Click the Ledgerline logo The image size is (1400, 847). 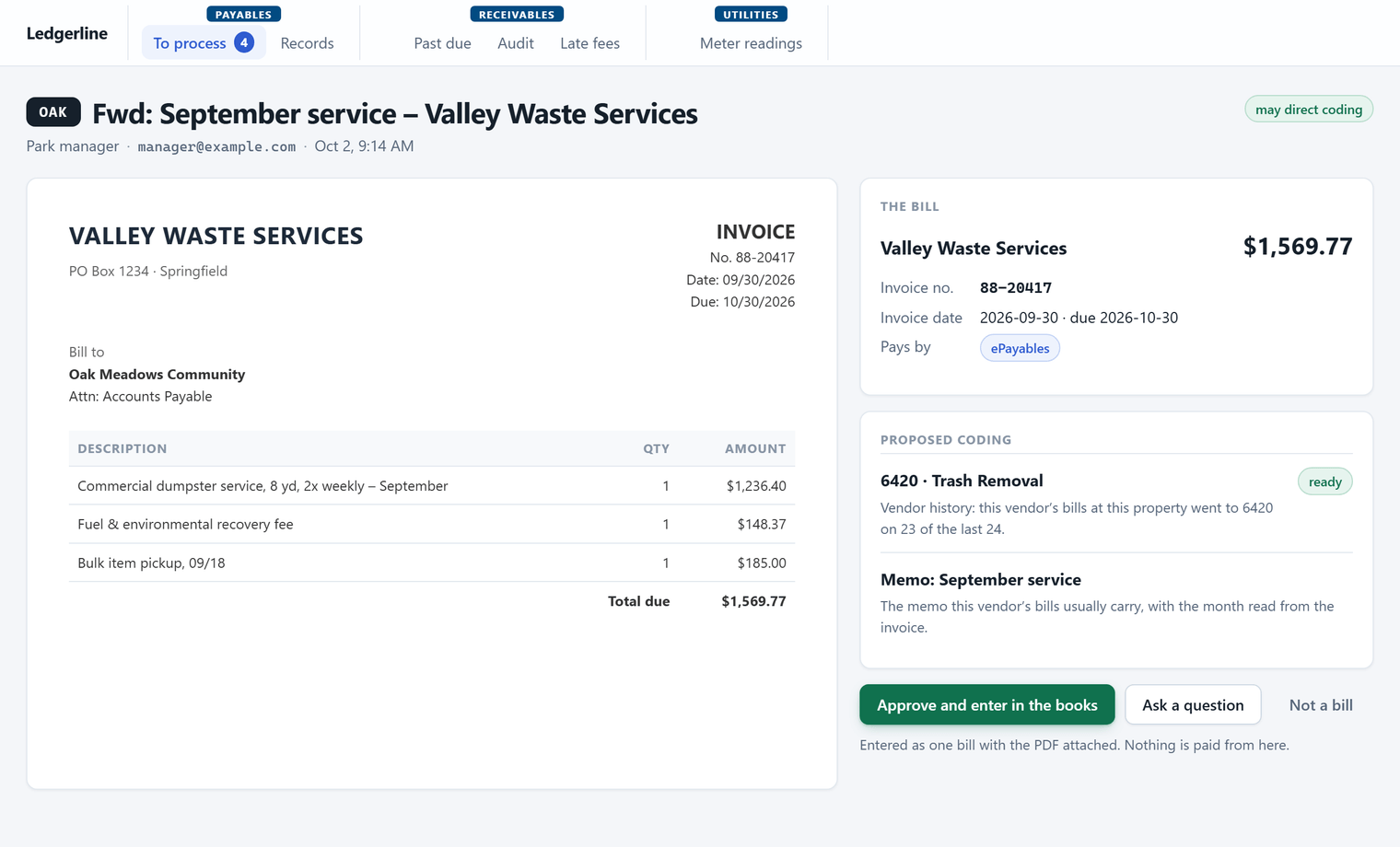point(66,34)
